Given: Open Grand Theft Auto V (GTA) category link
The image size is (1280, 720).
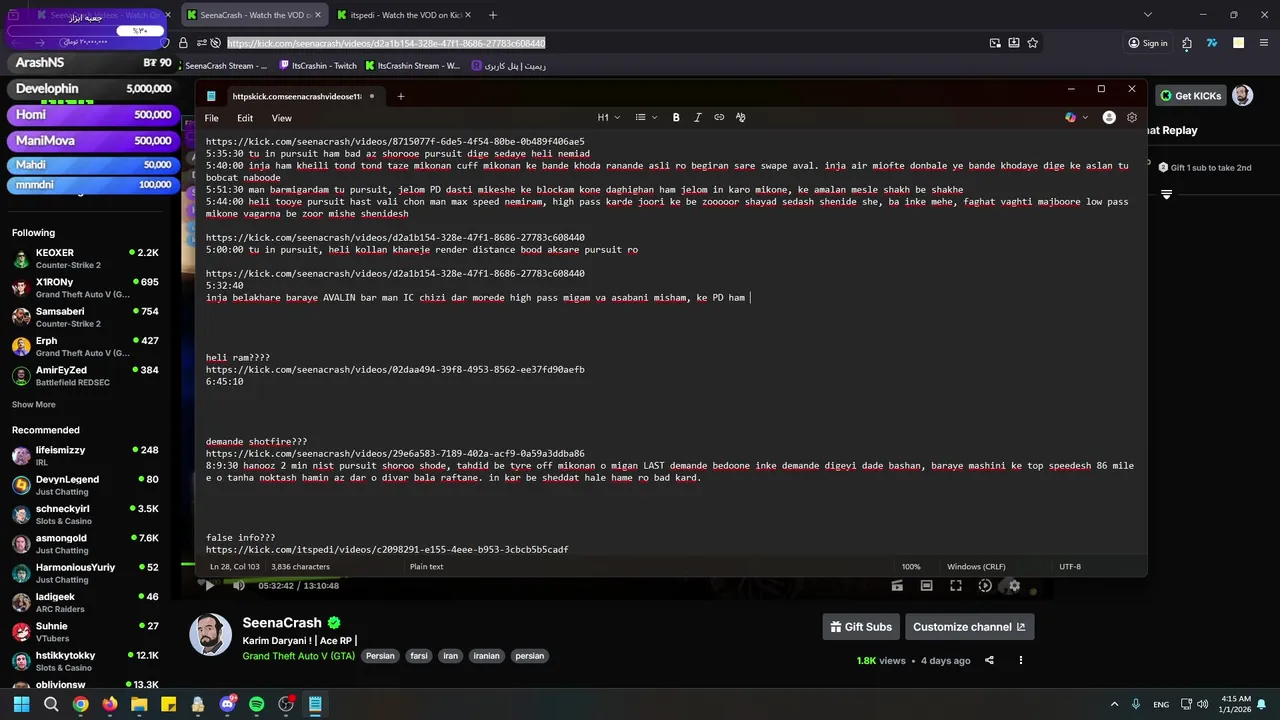Looking at the screenshot, I should pyautogui.click(x=299, y=656).
